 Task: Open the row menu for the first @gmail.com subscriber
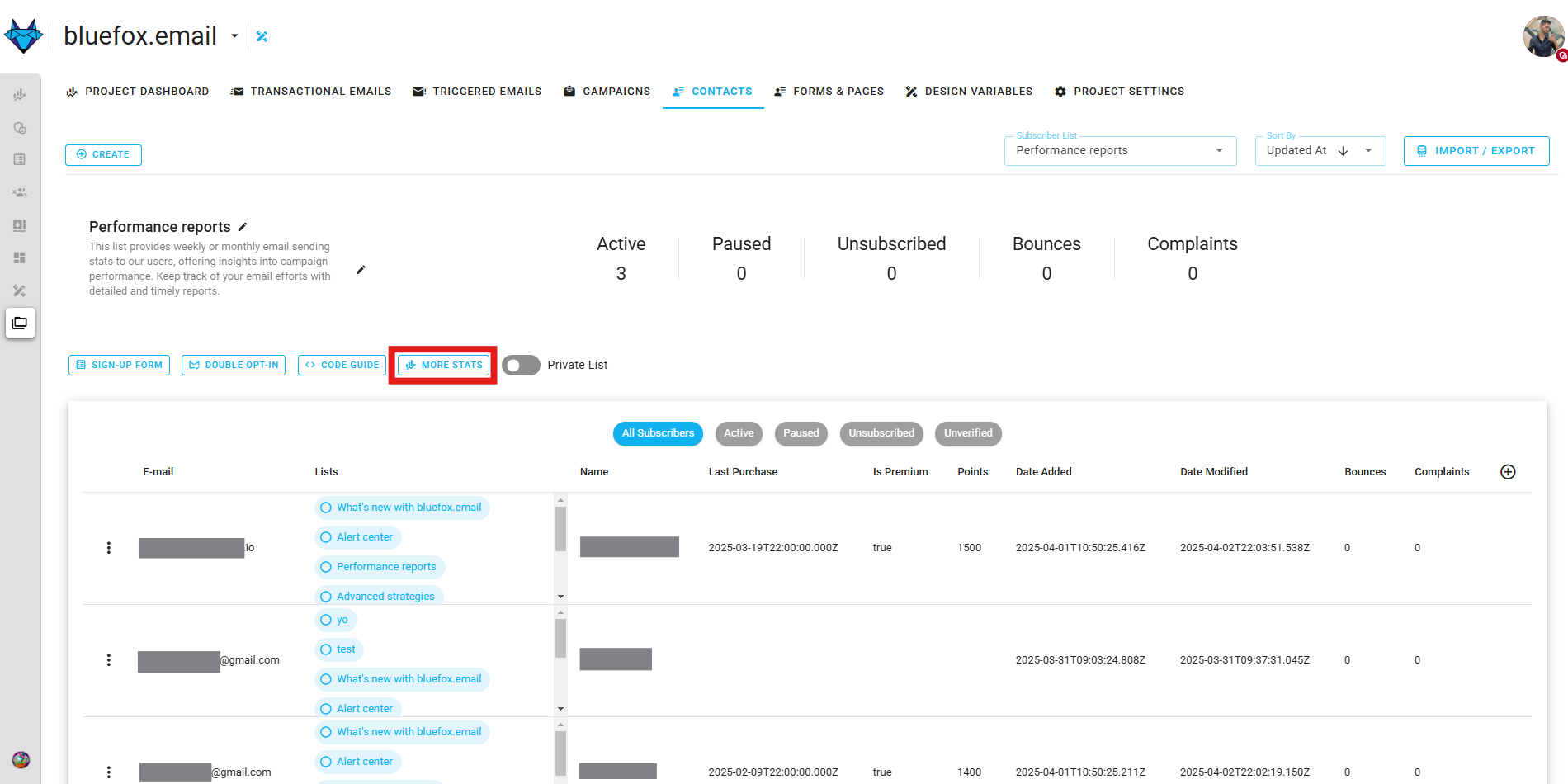click(108, 660)
